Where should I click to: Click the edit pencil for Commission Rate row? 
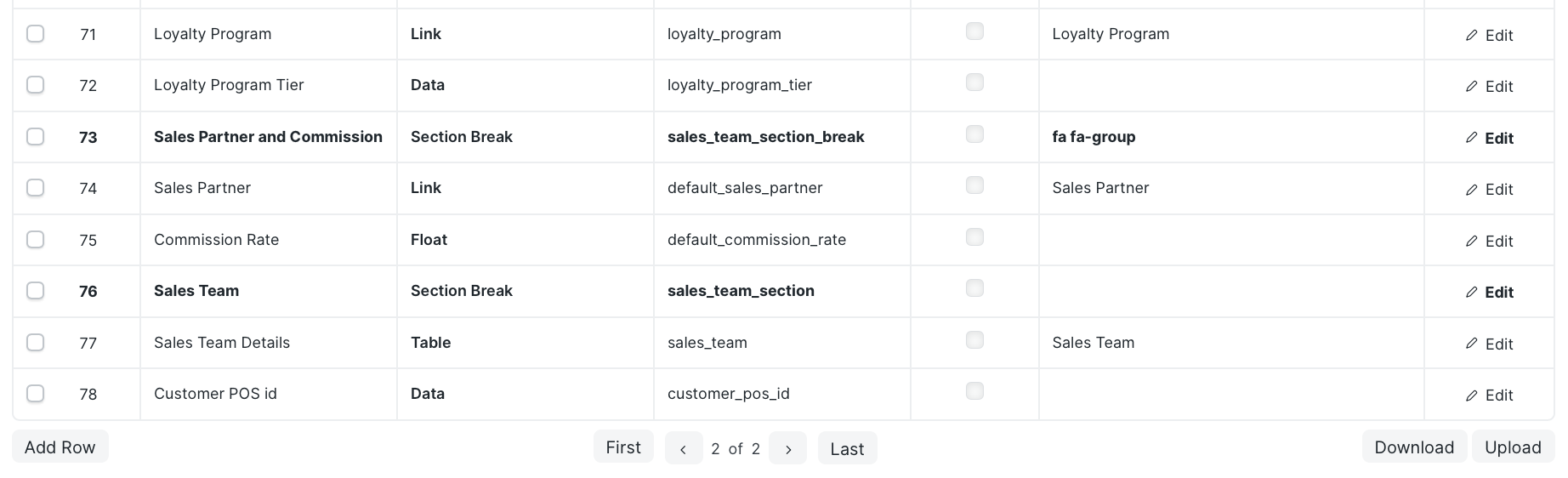click(x=1472, y=242)
